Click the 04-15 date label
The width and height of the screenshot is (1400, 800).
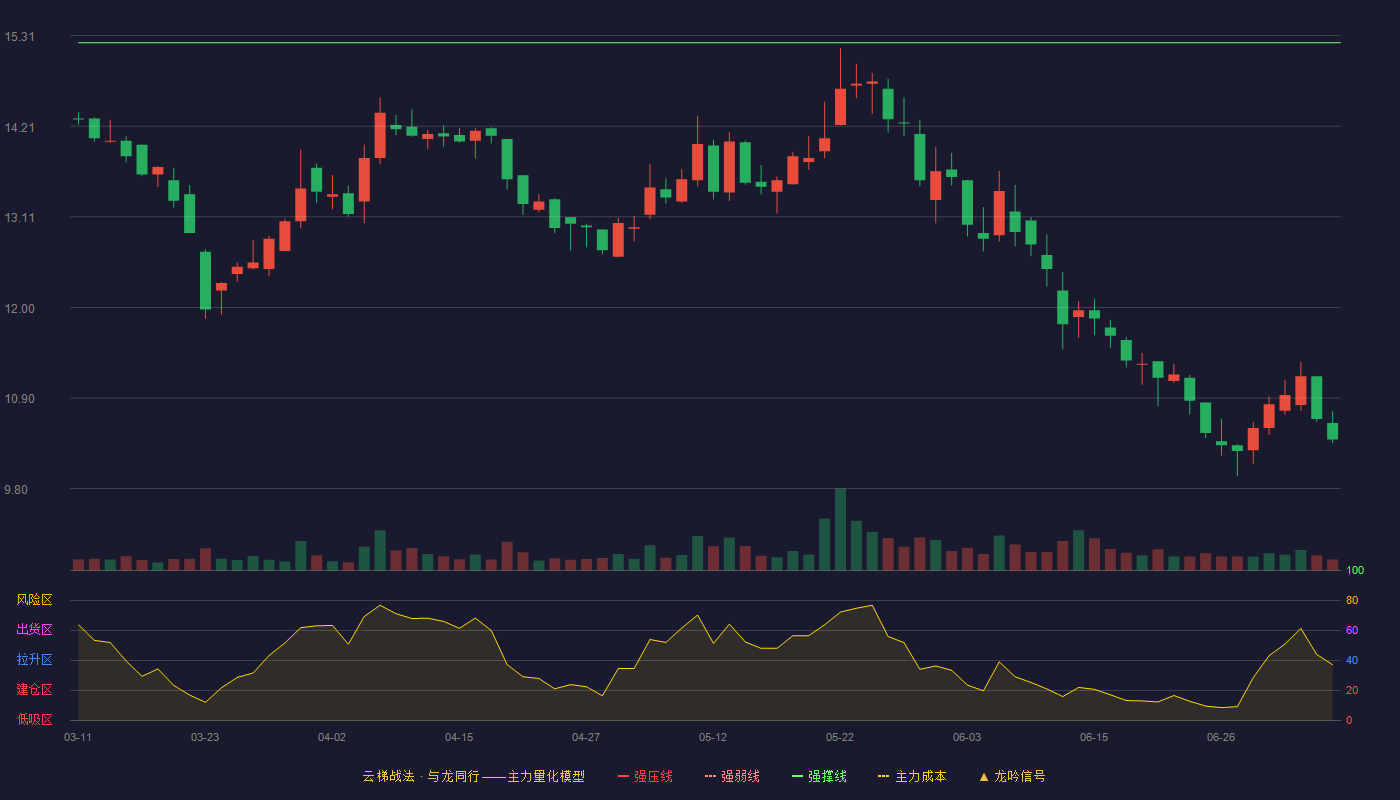coord(459,737)
